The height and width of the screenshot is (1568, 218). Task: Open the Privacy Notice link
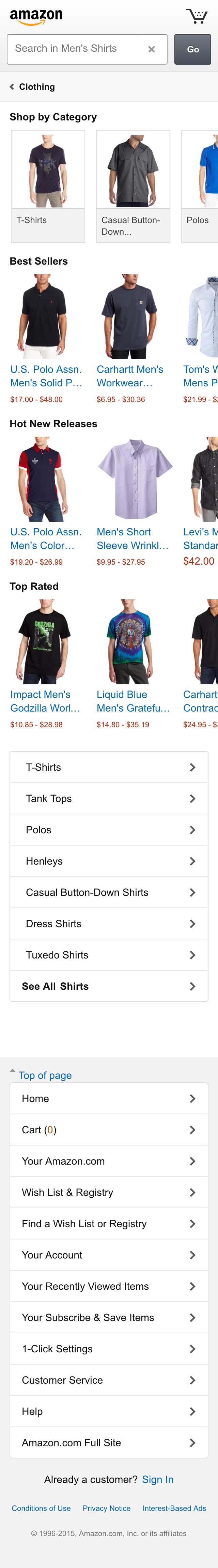[x=107, y=1508]
